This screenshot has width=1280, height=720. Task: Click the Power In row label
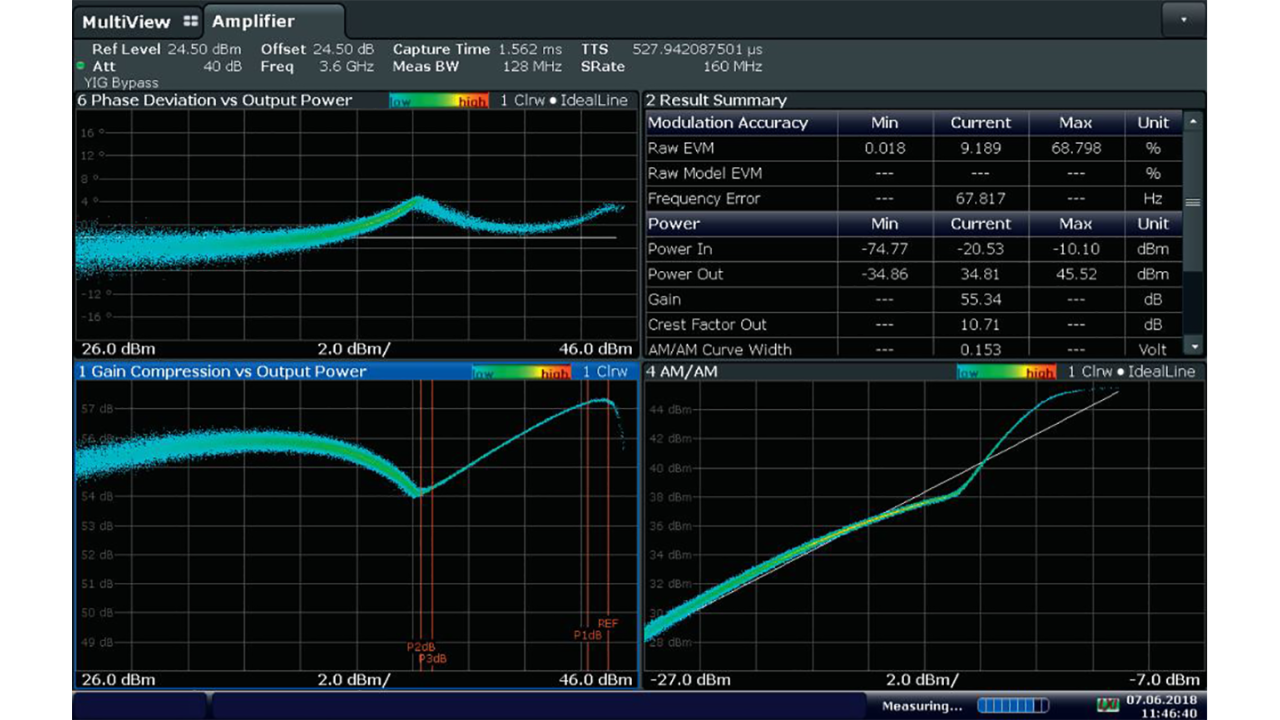click(680, 249)
